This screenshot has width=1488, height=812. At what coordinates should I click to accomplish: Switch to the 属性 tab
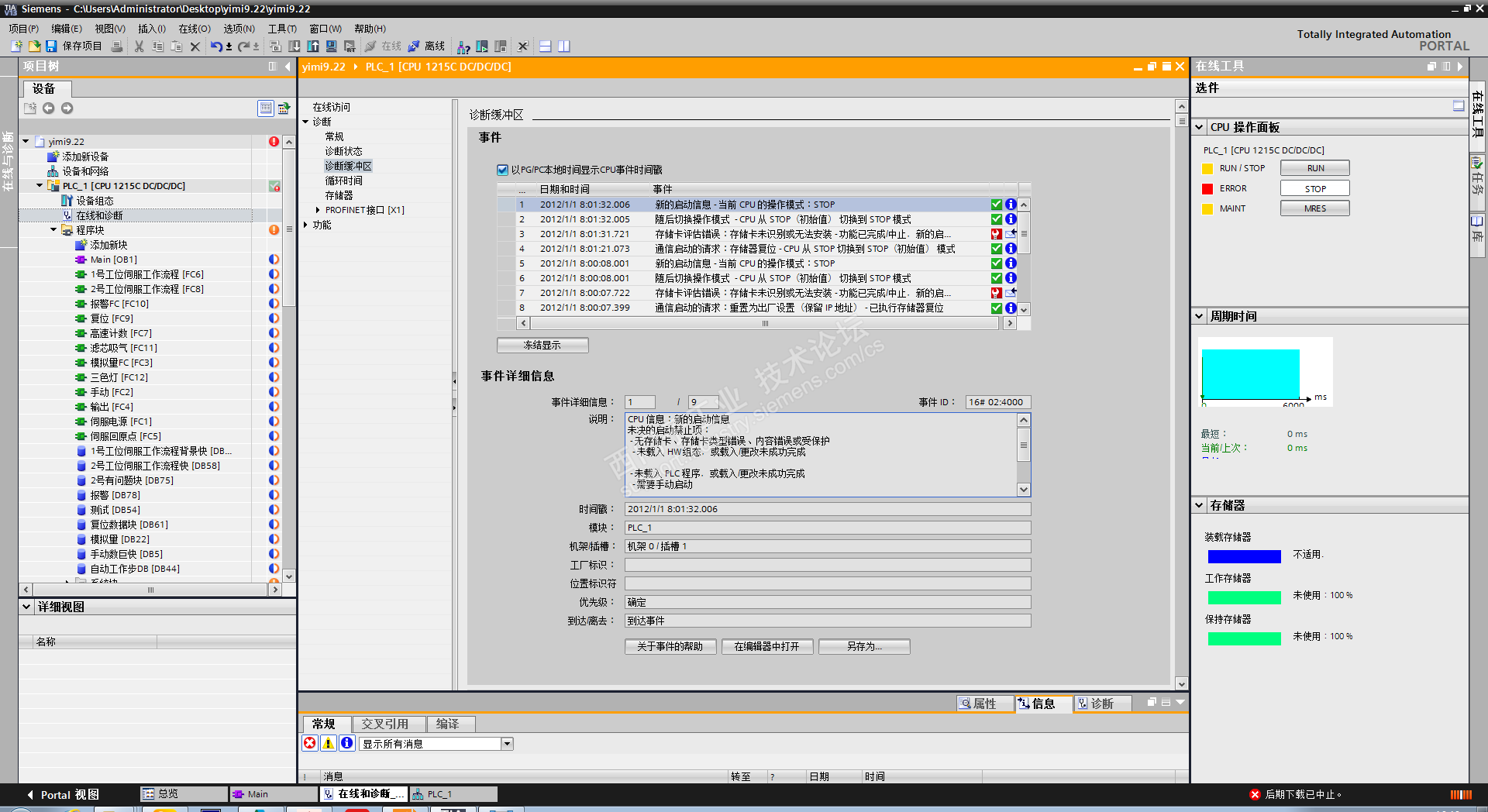tap(984, 704)
